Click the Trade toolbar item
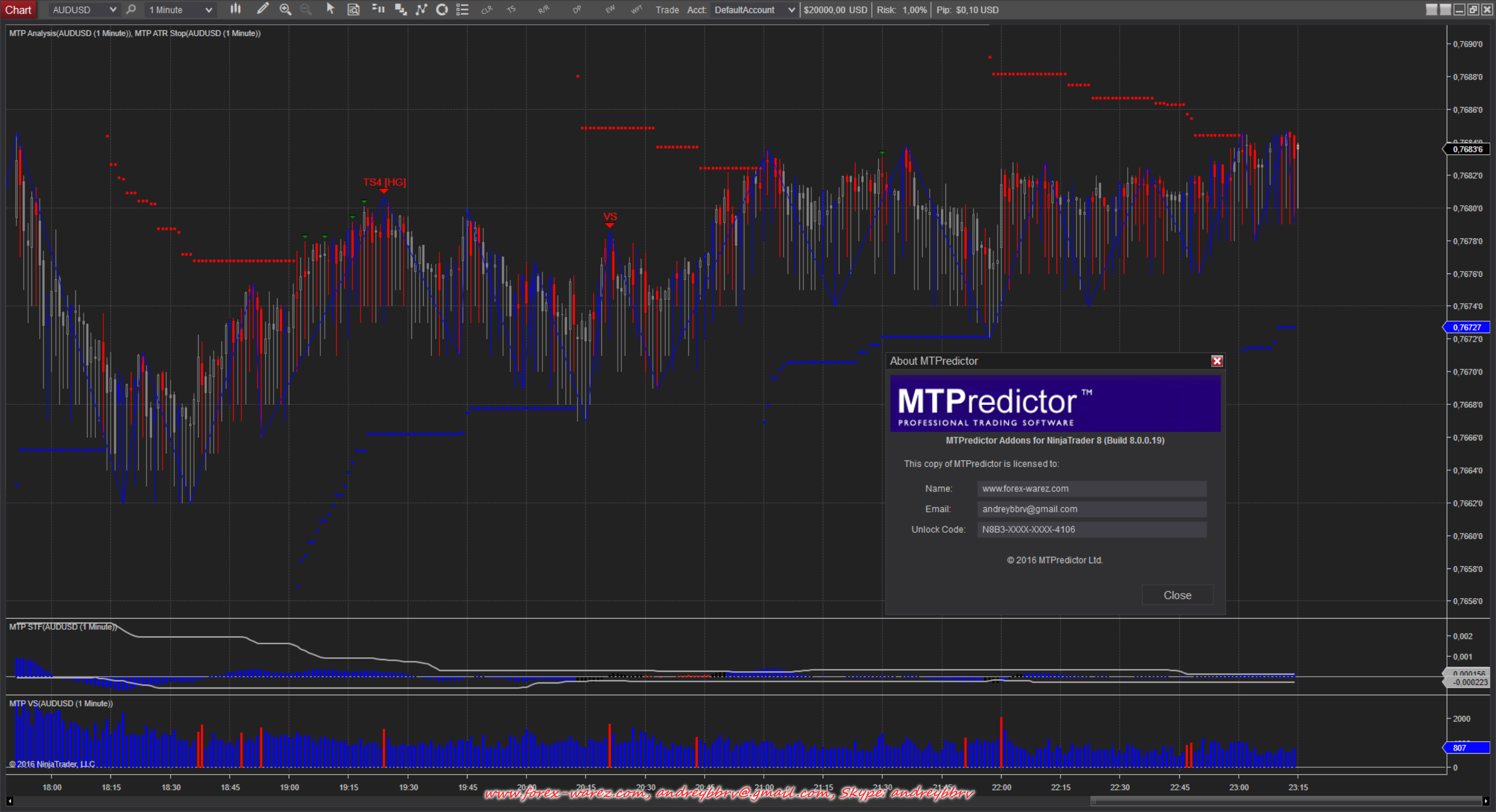The width and height of the screenshot is (1496, 812). point(667,10)
